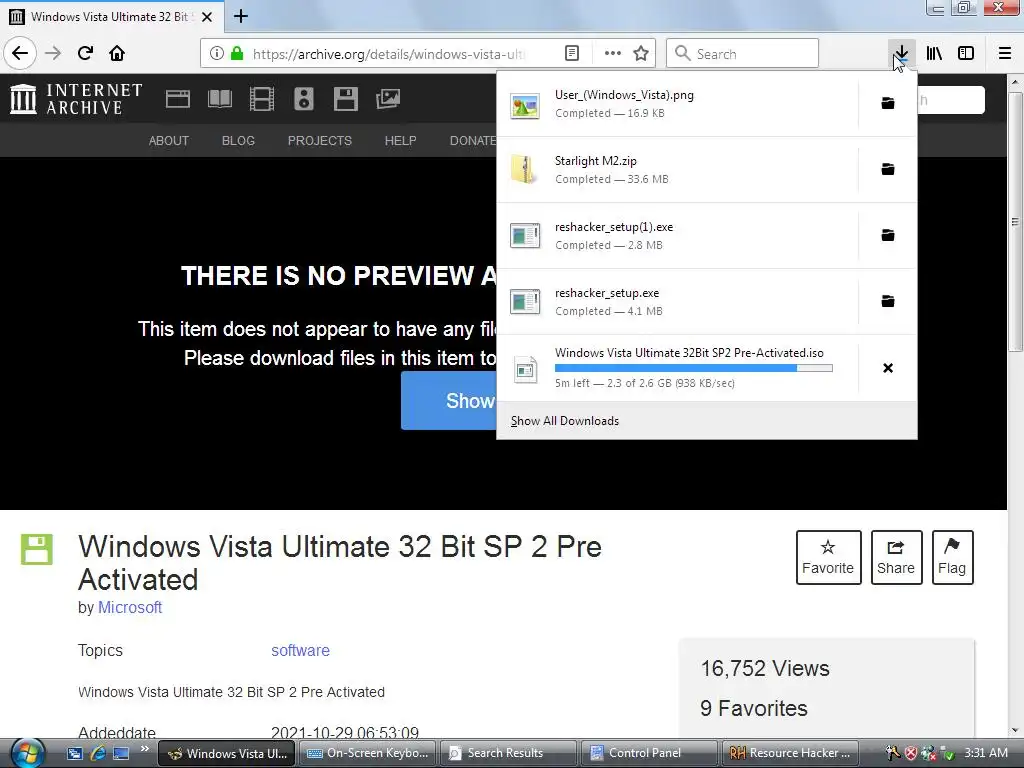Launch Internet Explorer from quick launch

tap(98, 753)
